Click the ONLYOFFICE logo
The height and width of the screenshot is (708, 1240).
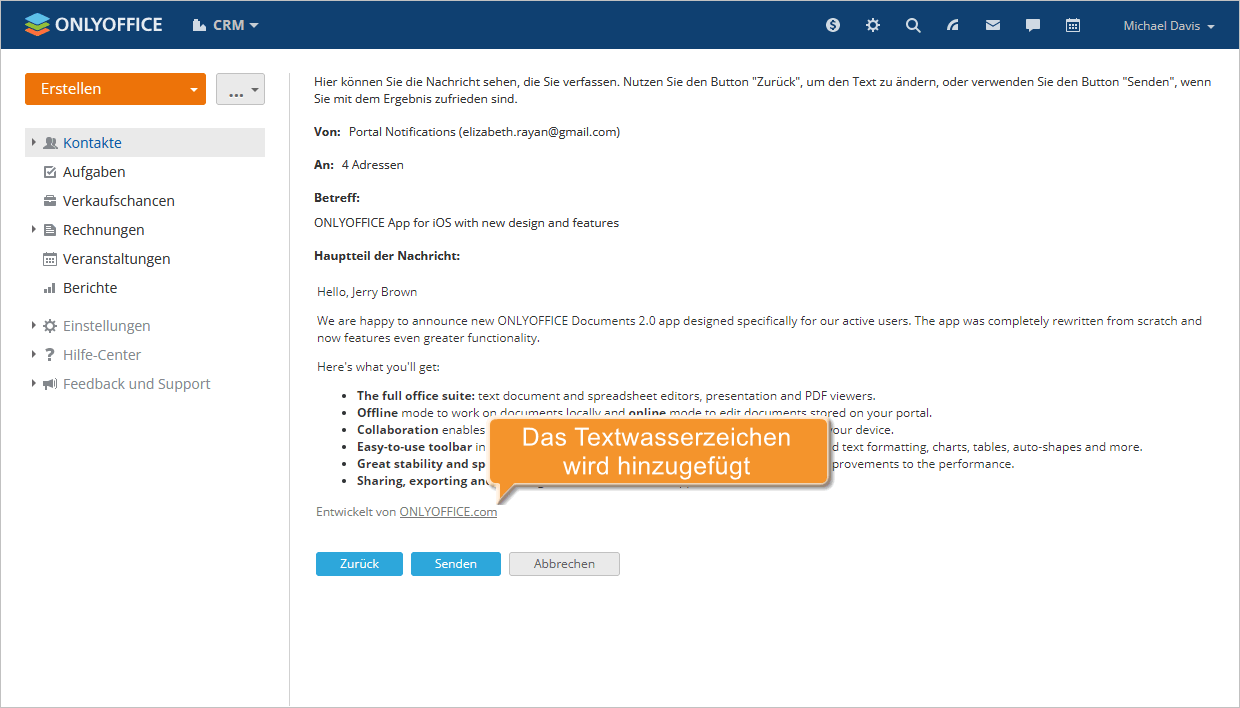click(93, 25)
